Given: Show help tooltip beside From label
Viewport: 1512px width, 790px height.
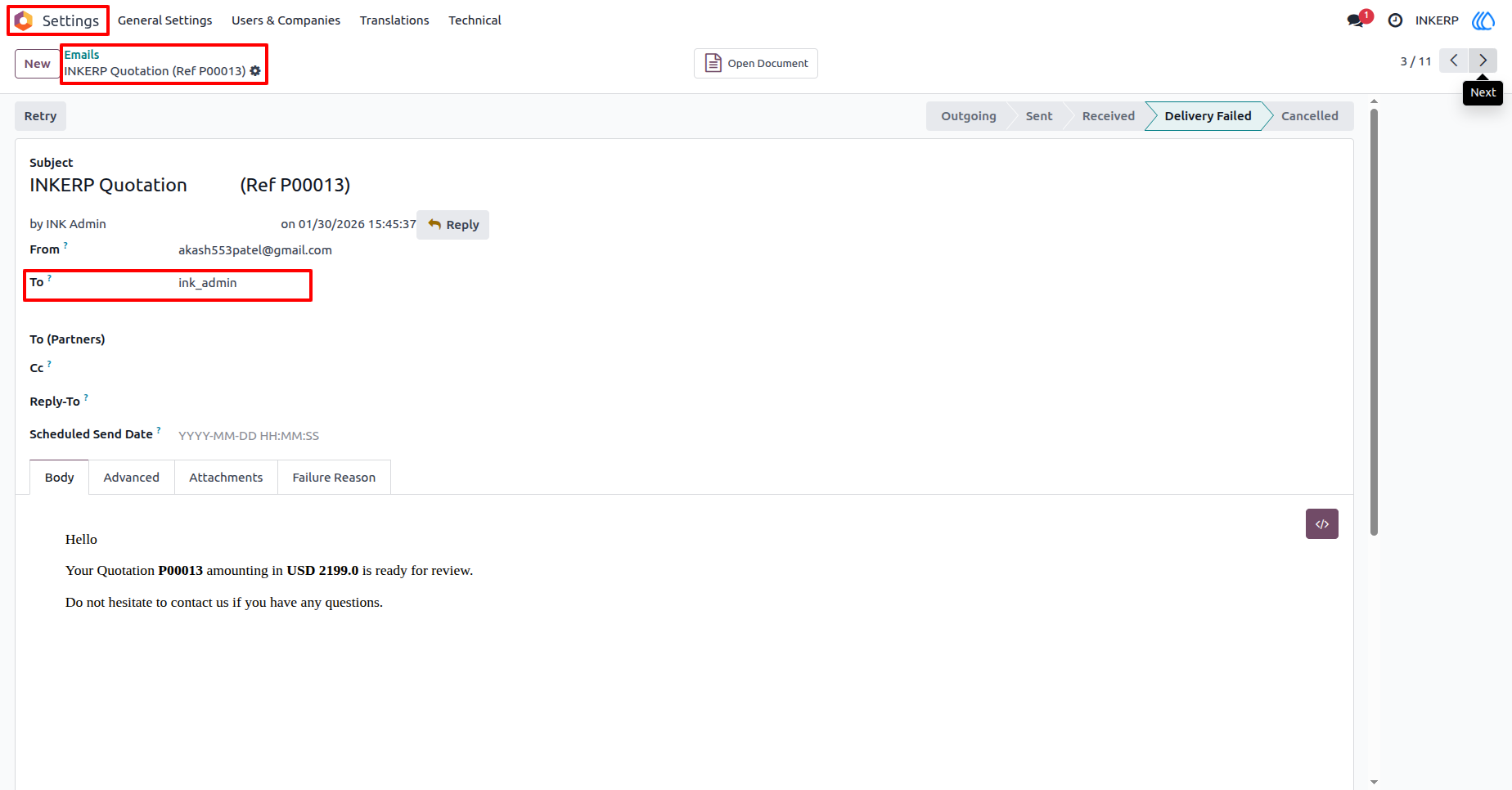Looking at the screenshot, I should point(65,245).
